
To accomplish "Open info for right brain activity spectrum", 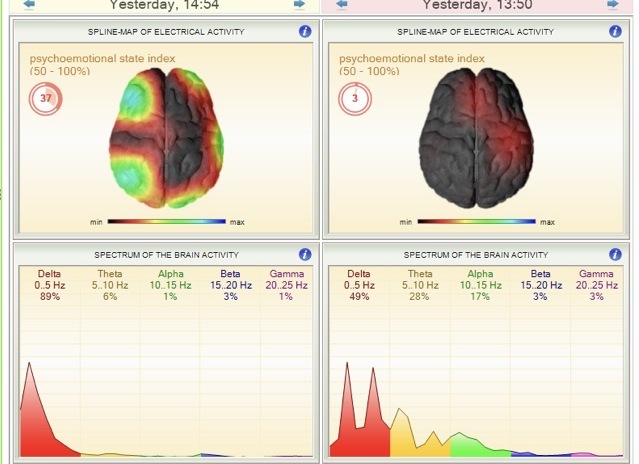I will click(x=615, y=255).
